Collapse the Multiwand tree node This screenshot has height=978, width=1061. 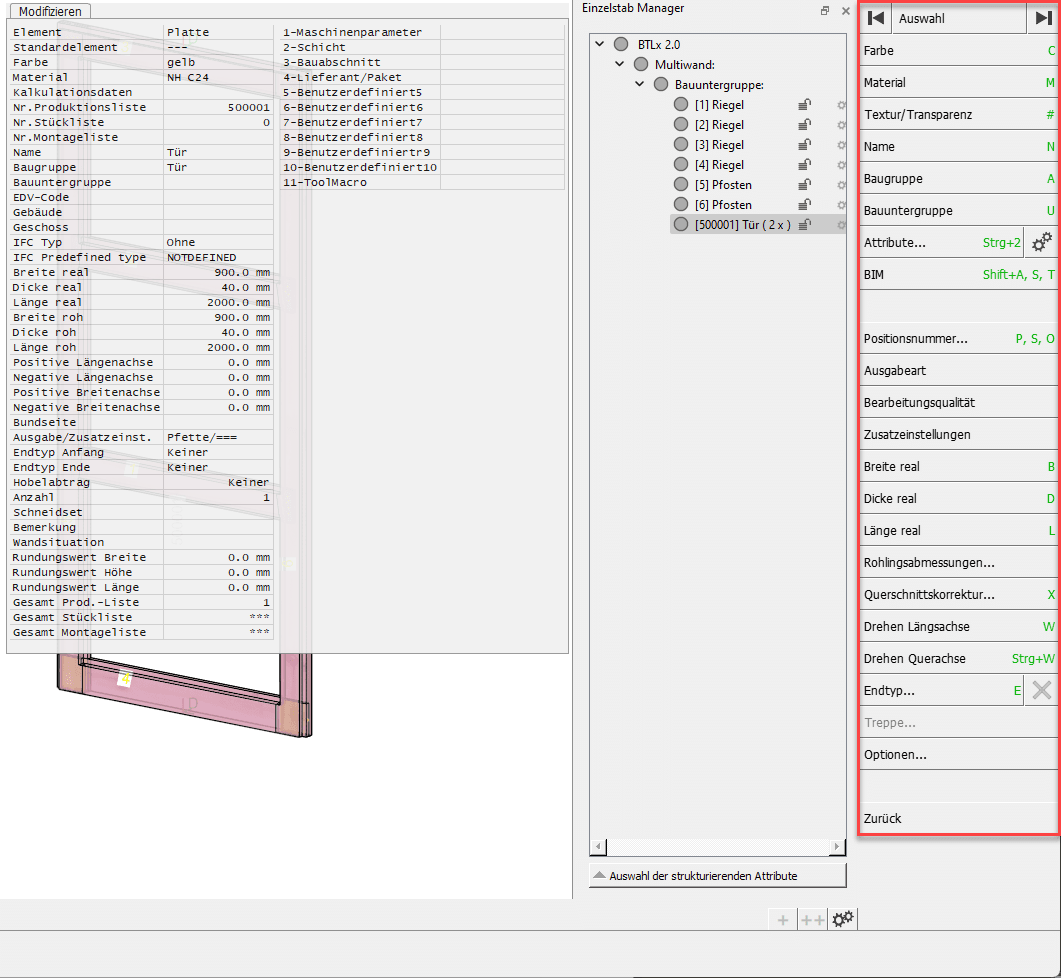(x=619, y=64)
